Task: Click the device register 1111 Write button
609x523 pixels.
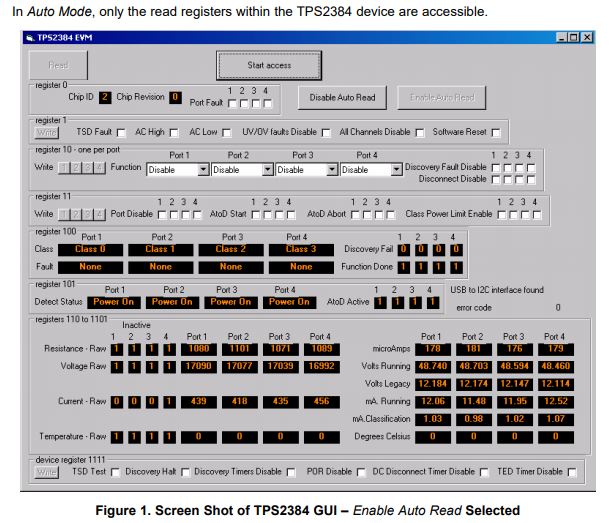Action: [x=47, y=472]
